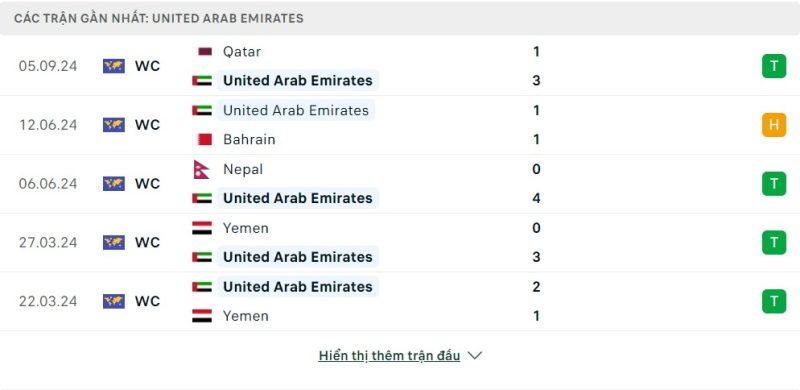Open the Qatar team name
Image resolution: width=800 pixels, height=390 pixels.
[x=242, y=52]
